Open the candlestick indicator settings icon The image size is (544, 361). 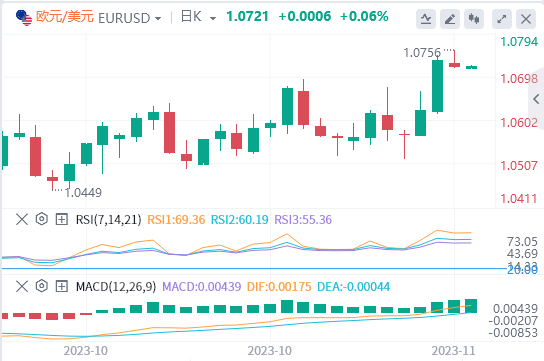coord(474,19)
